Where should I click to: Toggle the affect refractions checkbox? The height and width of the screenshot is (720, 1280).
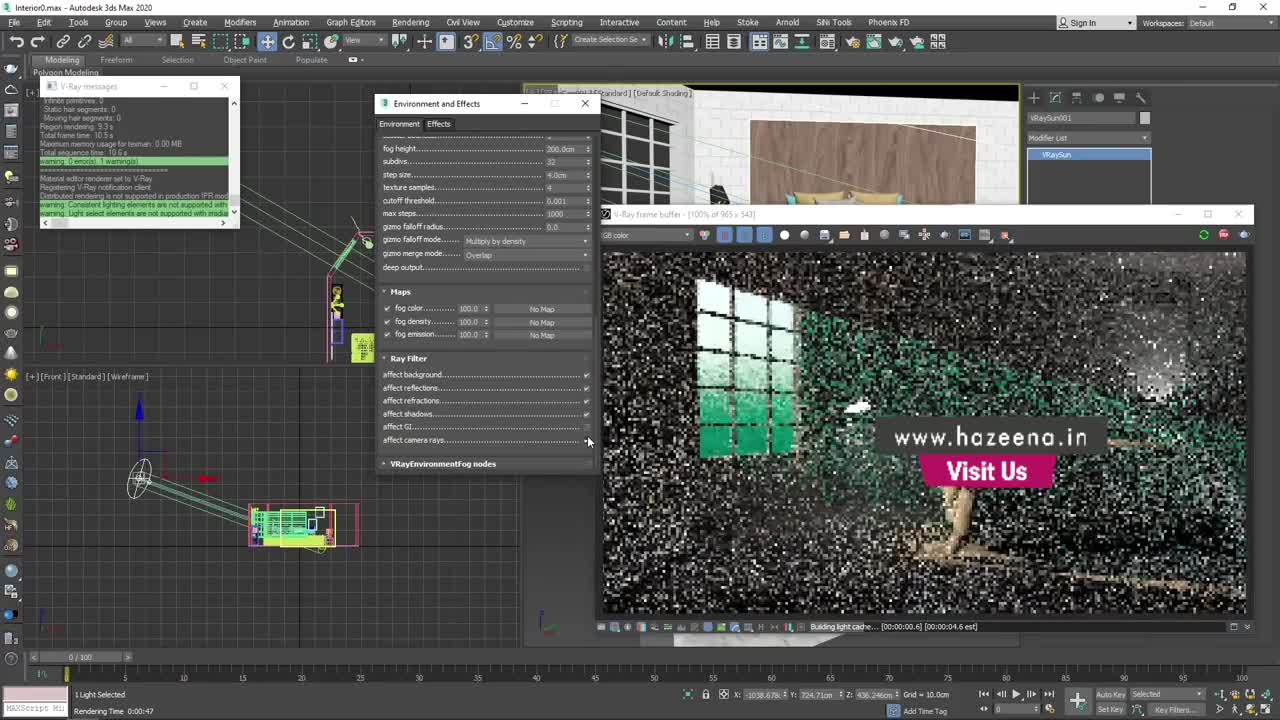[586, 401]
